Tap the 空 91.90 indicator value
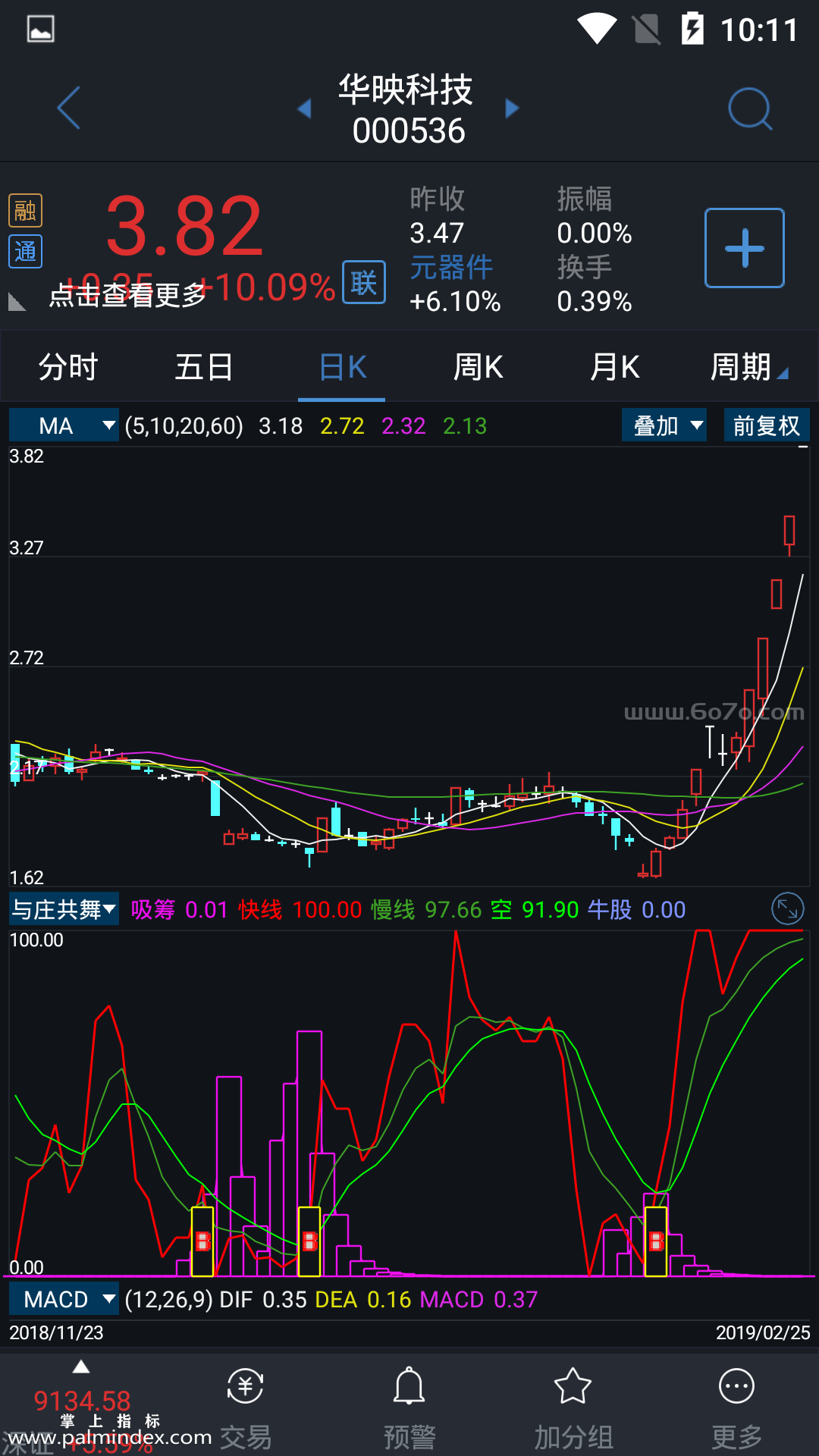Image resolution: width=819 pixels, height=1456 pixels. (535, 909)
